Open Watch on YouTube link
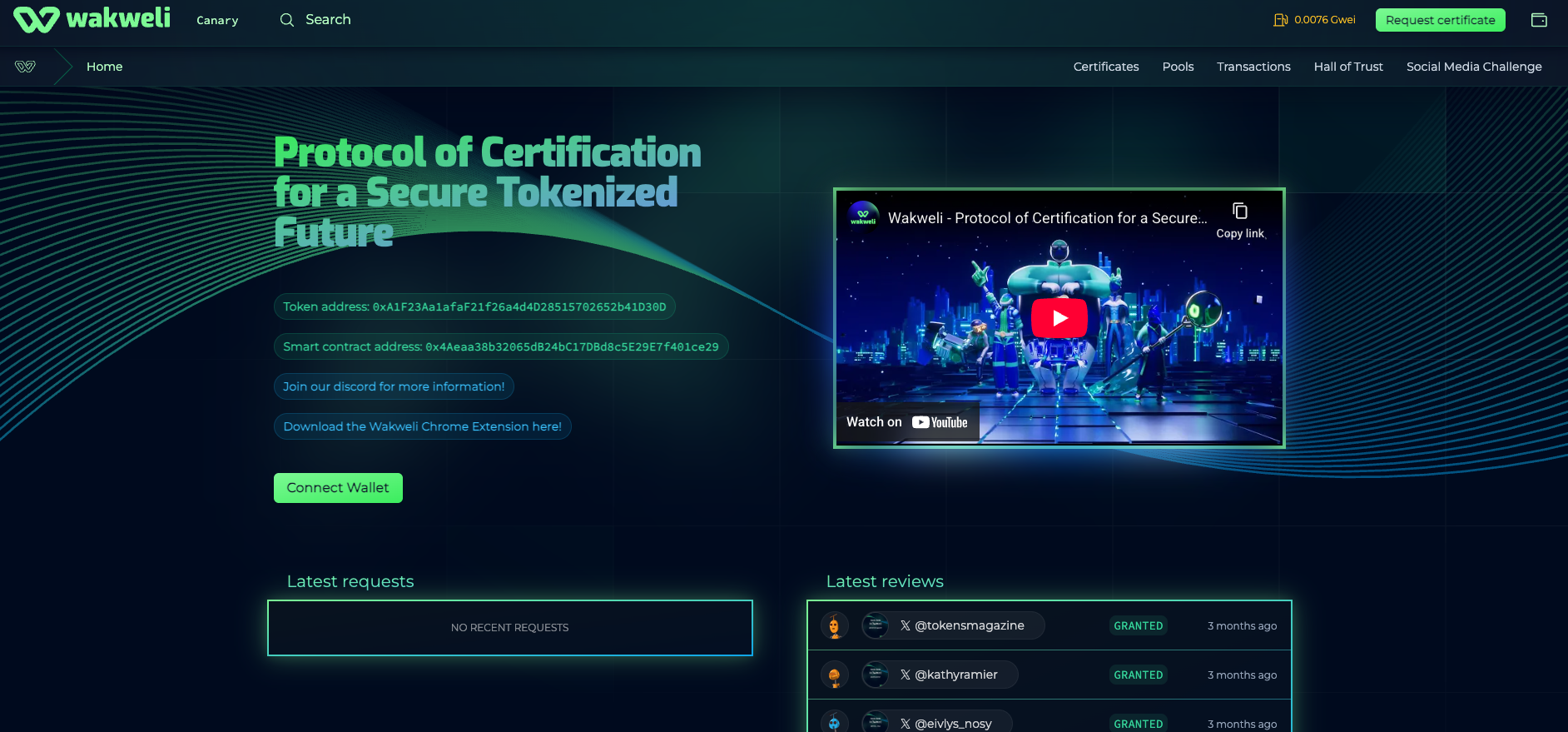 tap(906, 422)
